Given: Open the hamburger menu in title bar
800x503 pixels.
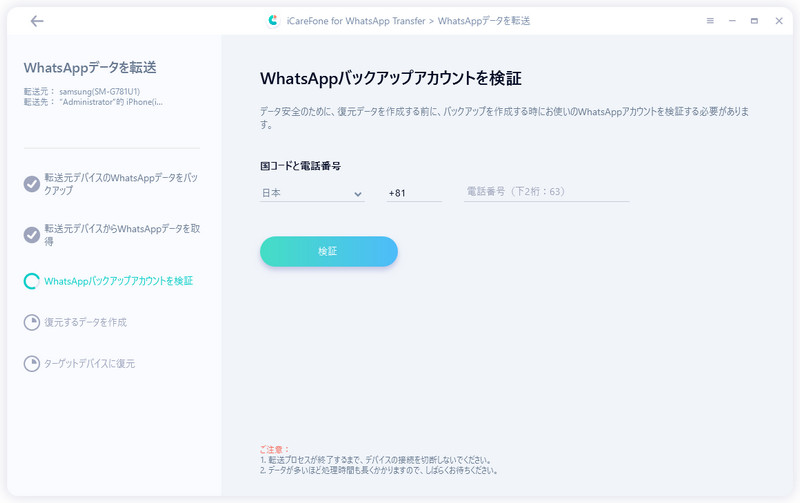Looking at the screenshot, I should [x=710, y=21].
